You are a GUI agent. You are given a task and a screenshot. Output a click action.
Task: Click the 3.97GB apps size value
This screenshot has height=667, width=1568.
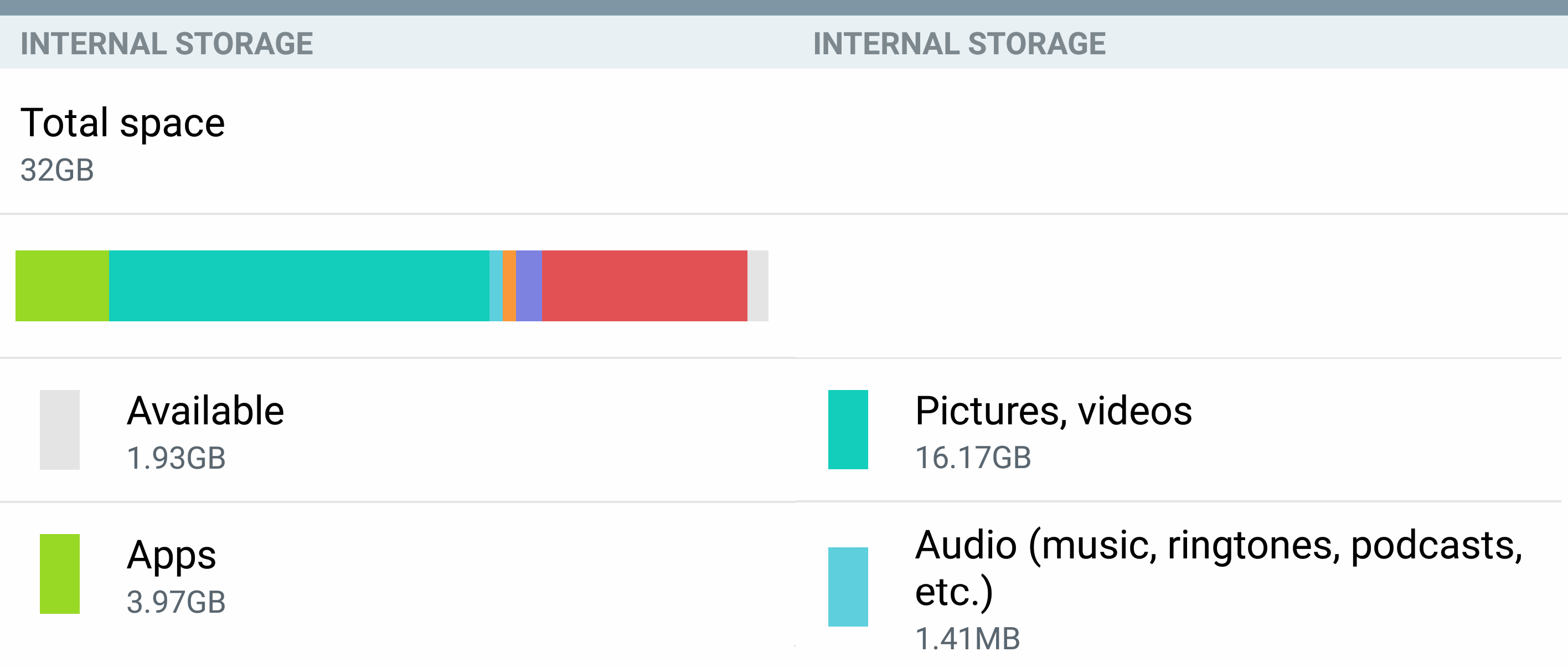pos(176,602)
